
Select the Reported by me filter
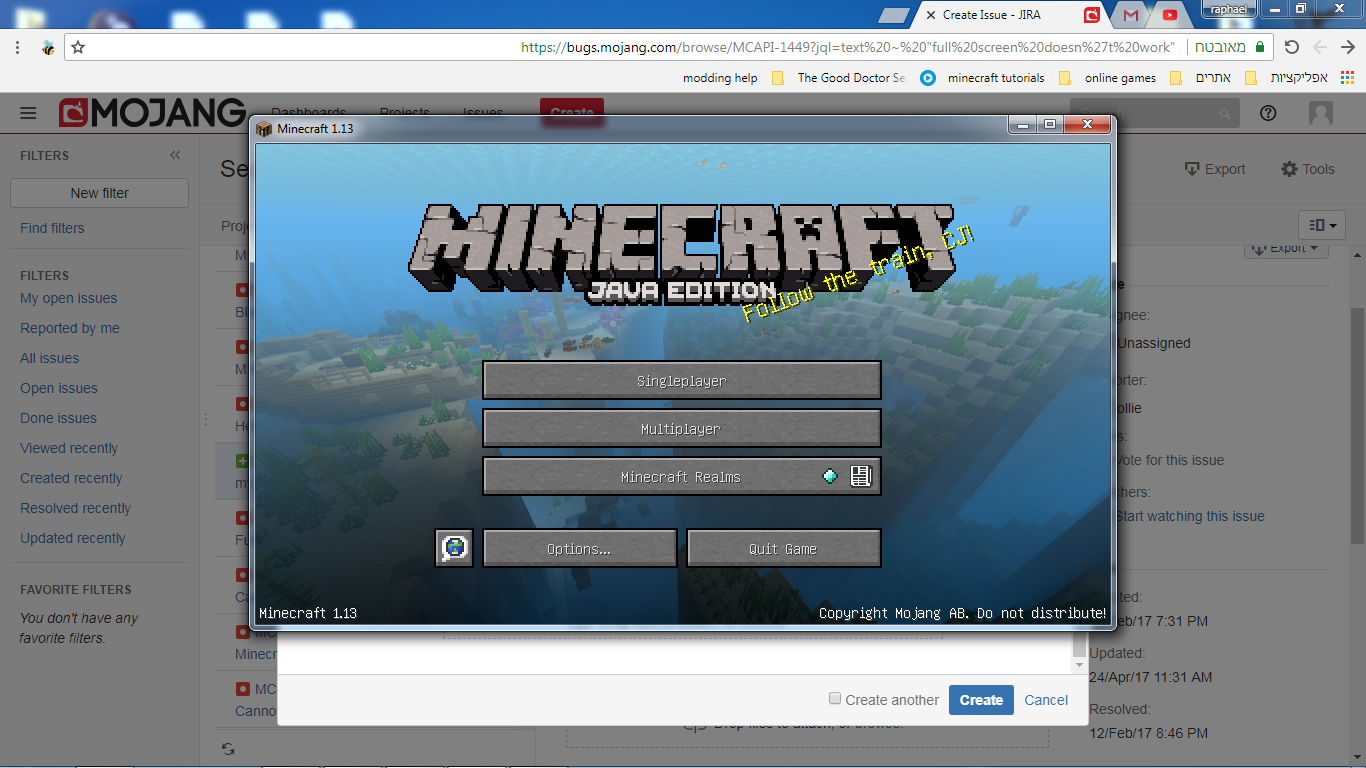pos(70,328)
